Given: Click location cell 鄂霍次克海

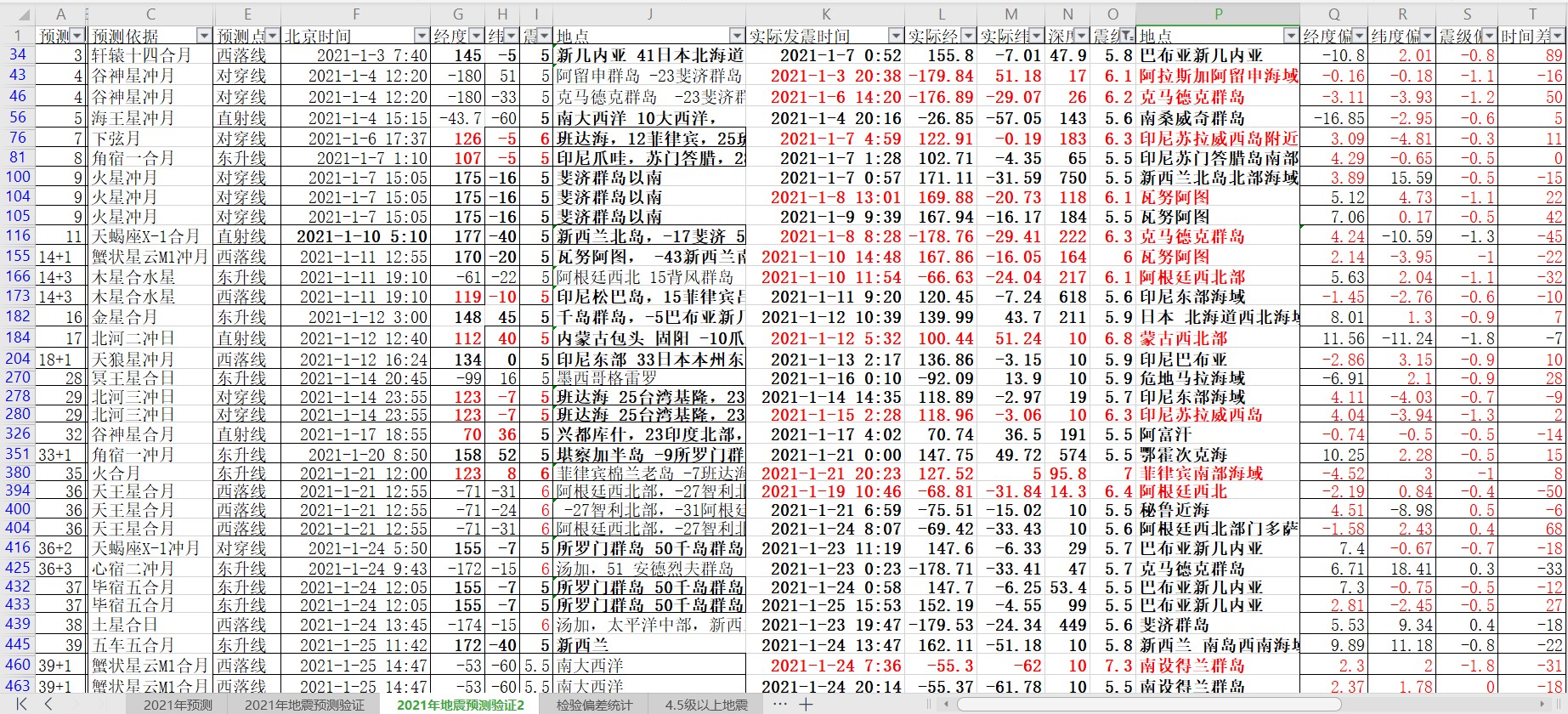Looking at the screenshot, I should (x=1218, y=455).
